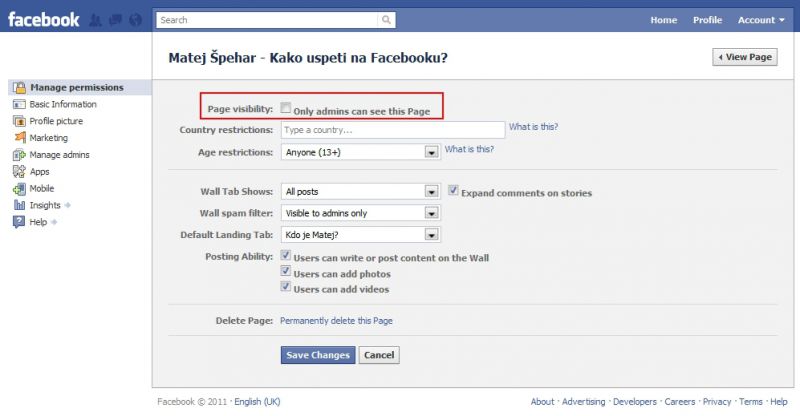Open the Insights chart icon

(19, 205)
